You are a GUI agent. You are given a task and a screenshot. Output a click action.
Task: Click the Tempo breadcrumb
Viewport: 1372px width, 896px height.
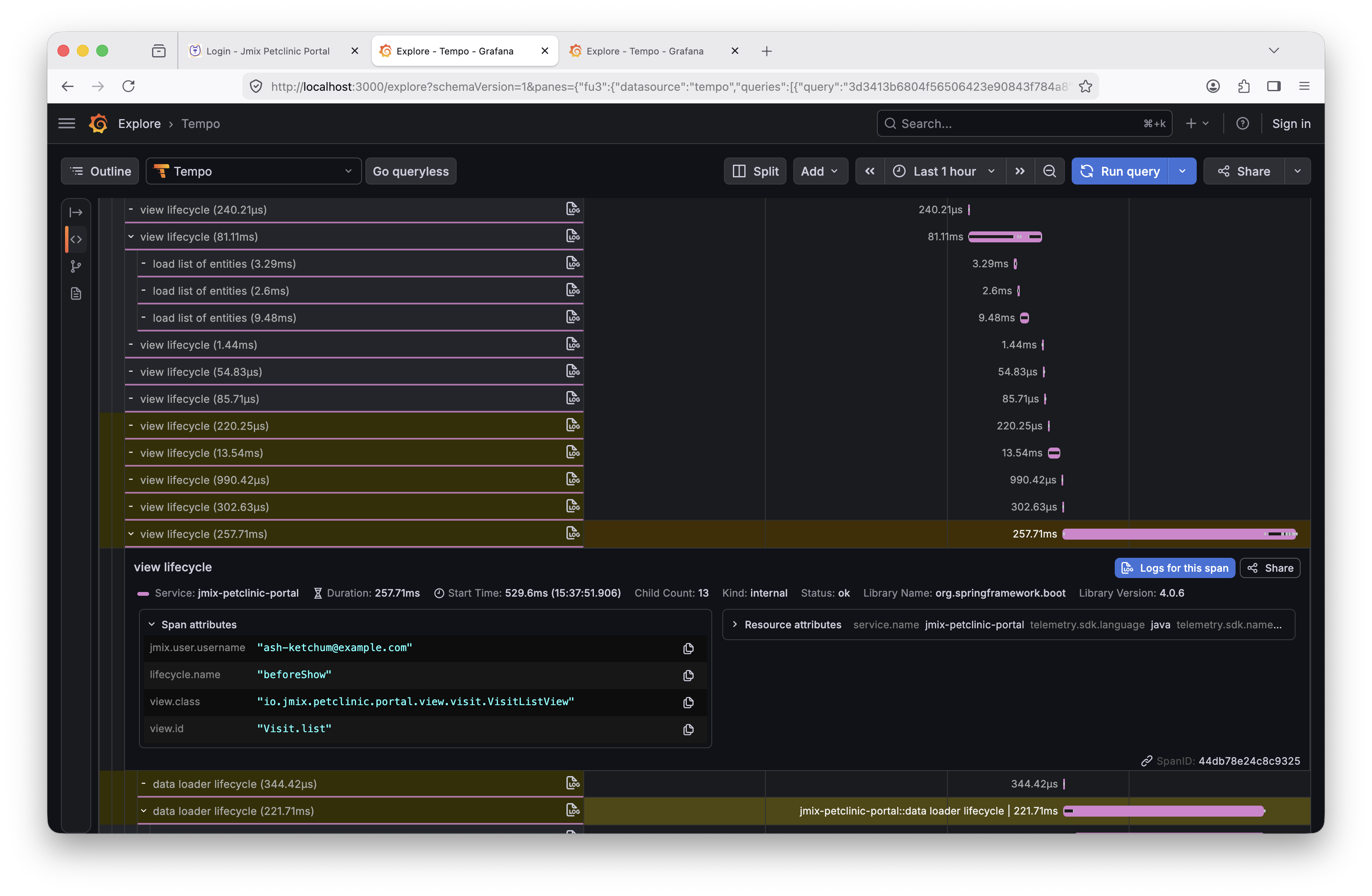point(201,123)
